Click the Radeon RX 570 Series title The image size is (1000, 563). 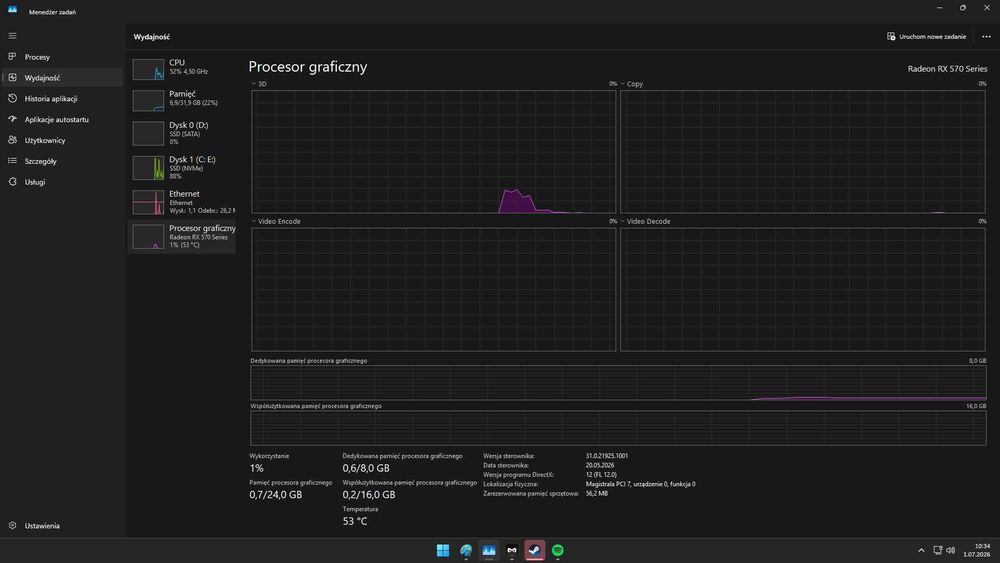click(947, 69)
